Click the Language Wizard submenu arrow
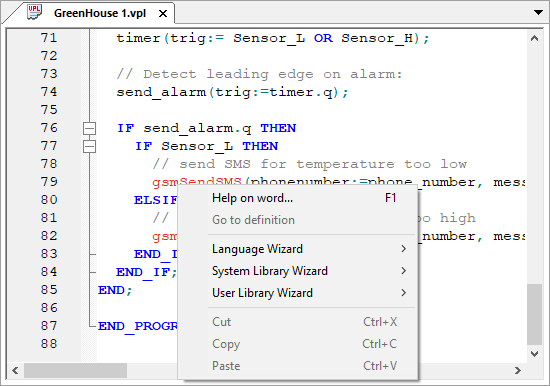Image resolution: width=550 pixels, height=386 pixels. point(404,249)
